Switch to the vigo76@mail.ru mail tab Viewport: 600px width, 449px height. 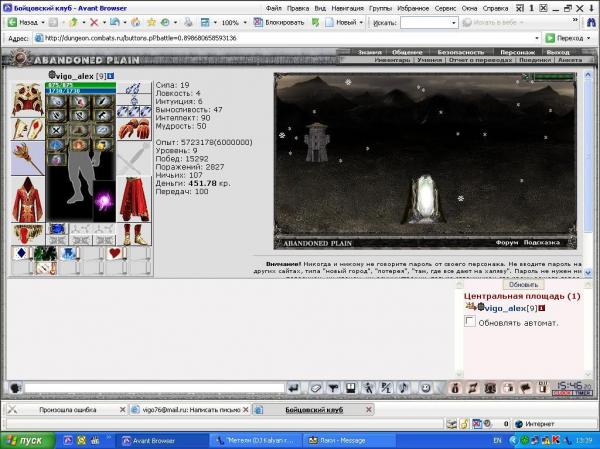[191, 410]
